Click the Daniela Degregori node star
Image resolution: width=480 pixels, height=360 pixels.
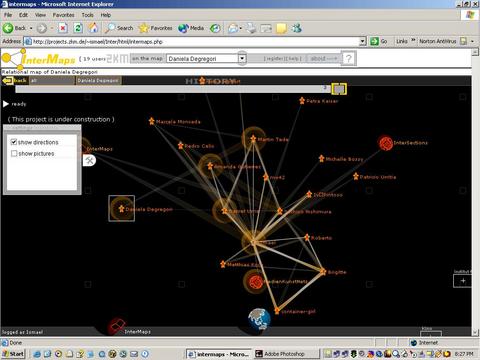pyautogui.click(x=121, y=209)
